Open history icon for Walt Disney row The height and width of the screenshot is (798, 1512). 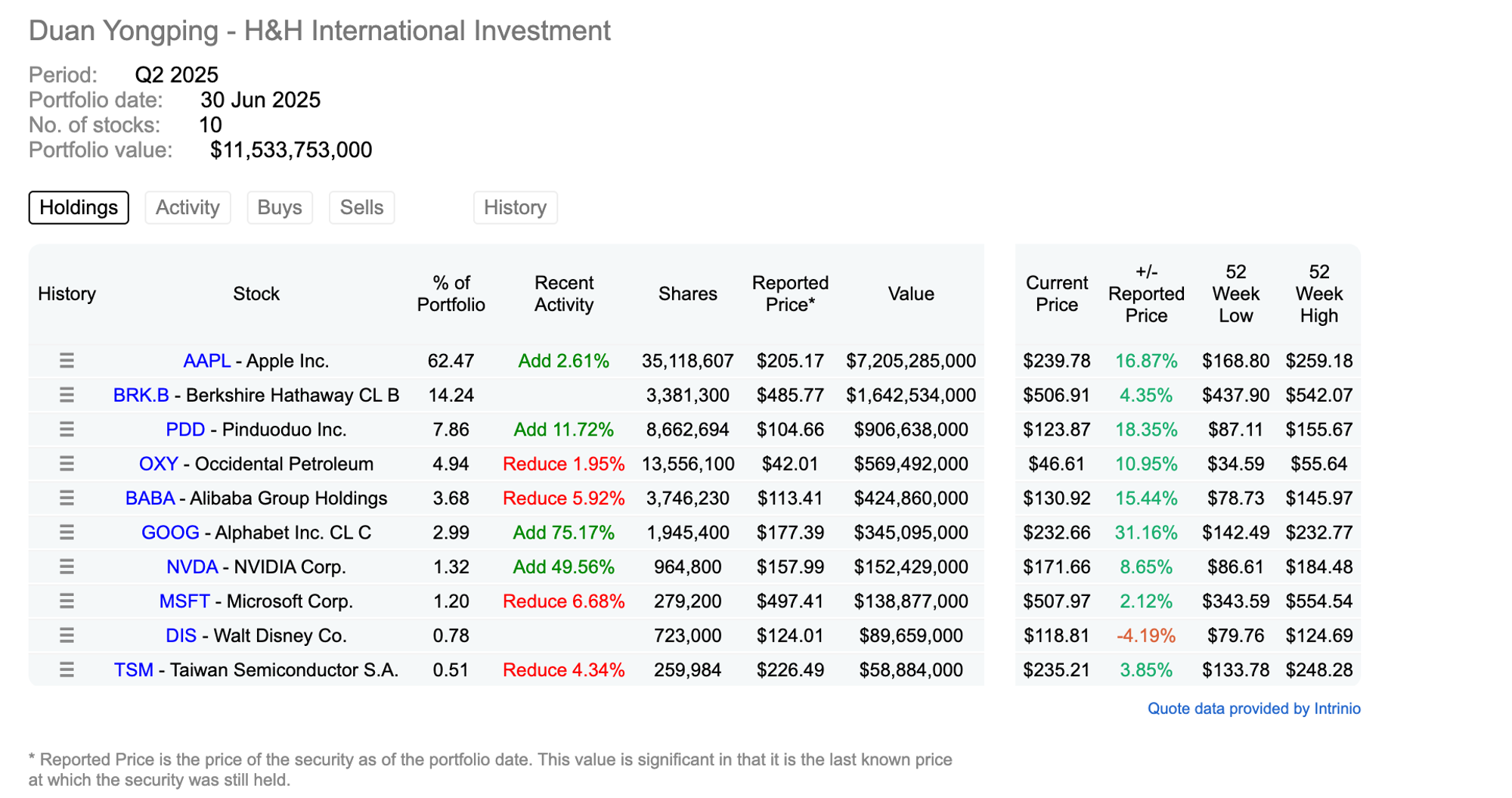(x=67, y=635)
